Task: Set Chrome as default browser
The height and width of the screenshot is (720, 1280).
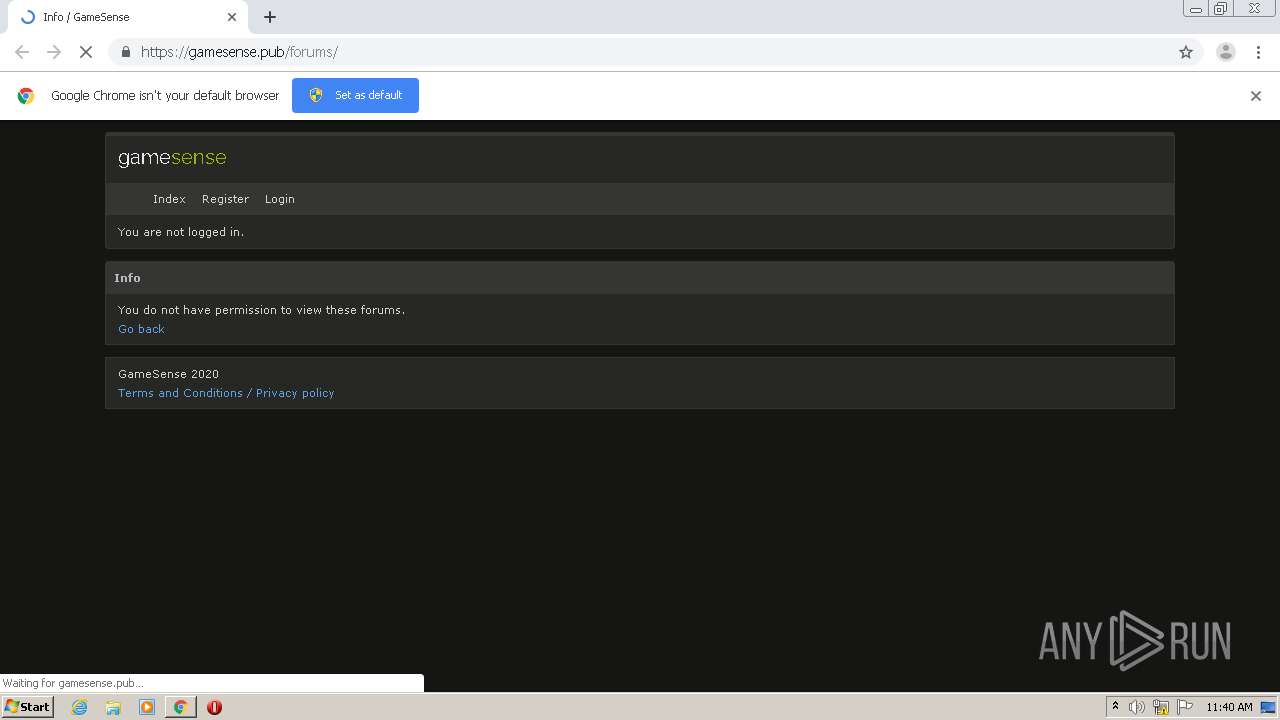Action: pyautogui.click(x=355, y=95)
